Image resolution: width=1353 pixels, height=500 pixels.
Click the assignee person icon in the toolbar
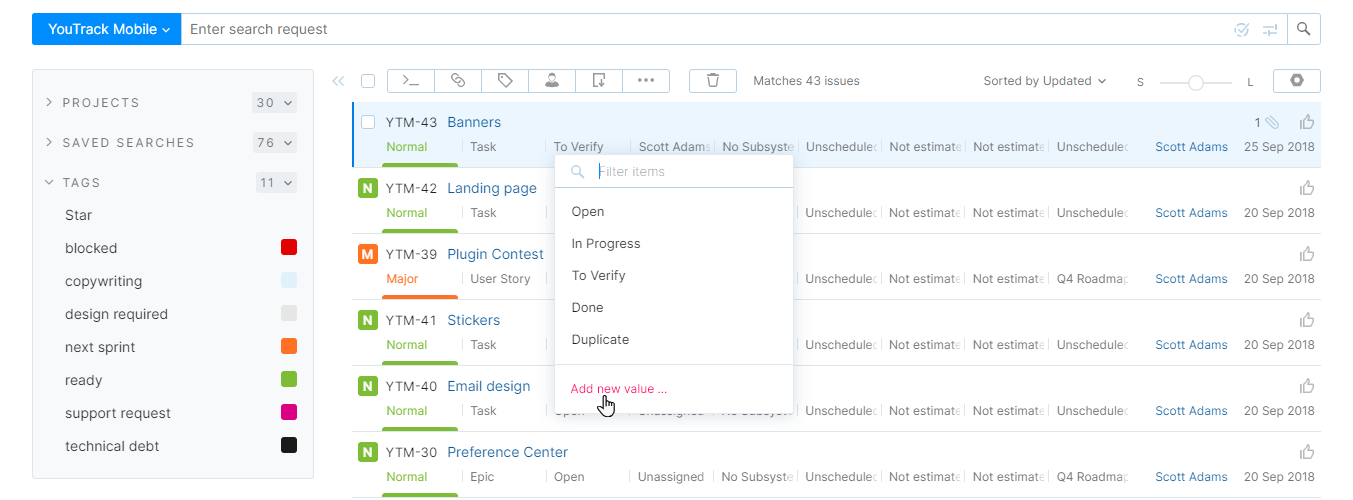(x=552, y=81)
